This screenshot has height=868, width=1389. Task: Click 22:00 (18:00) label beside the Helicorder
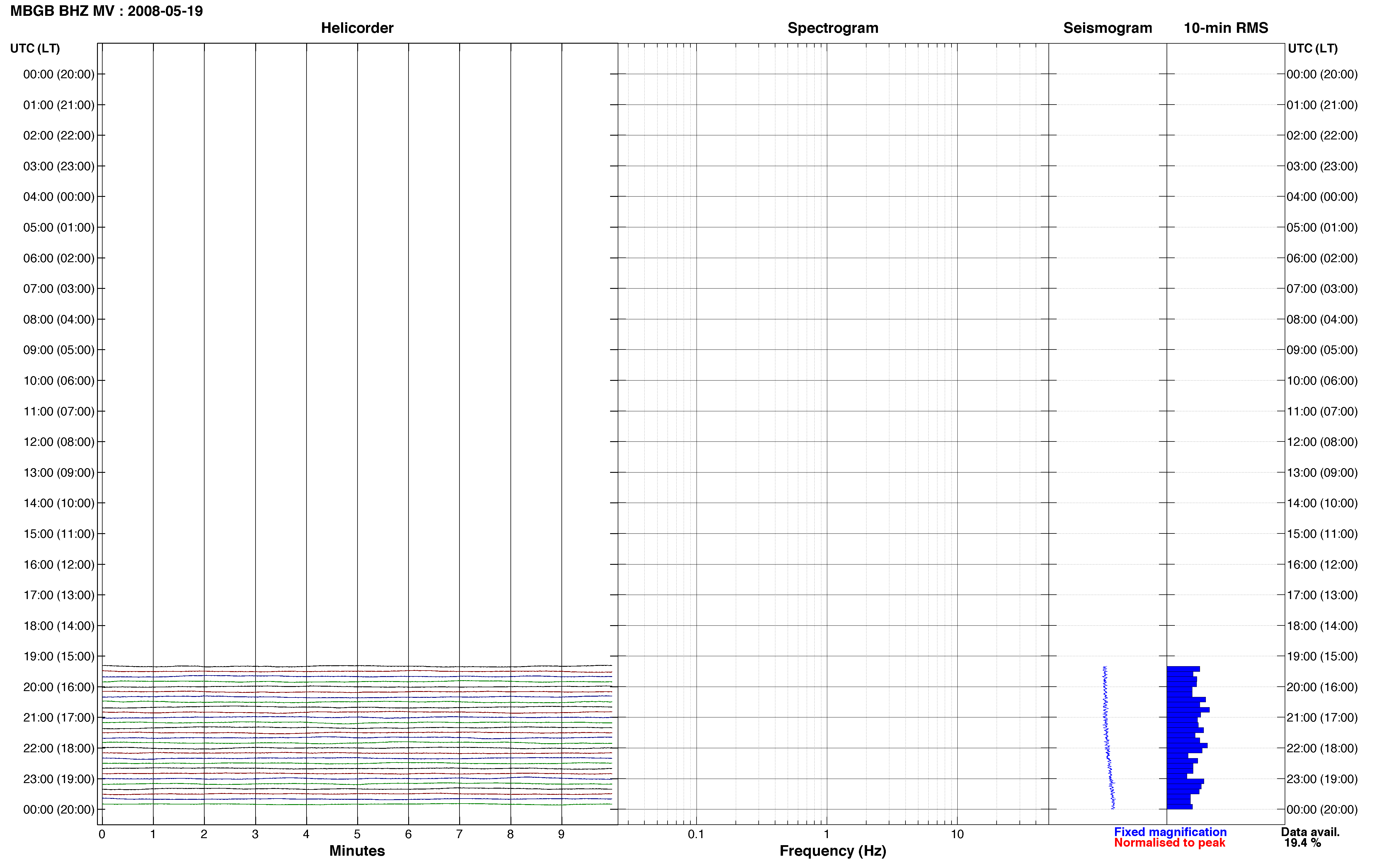pyautogui.click(x=59, y=748)
